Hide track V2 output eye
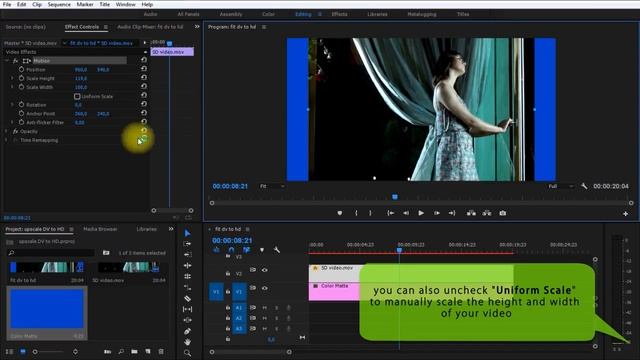640x360 pixels. tap(264, 270)
